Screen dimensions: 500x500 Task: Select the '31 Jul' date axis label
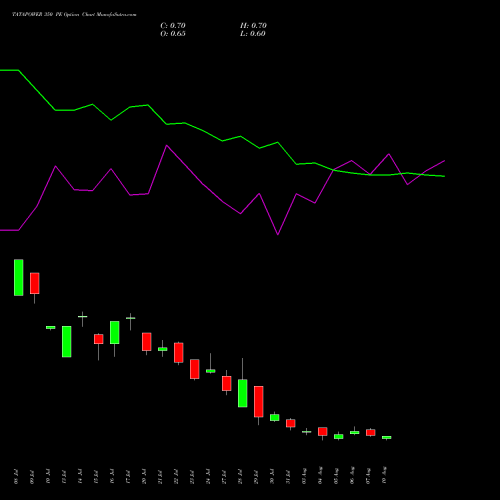288,476
